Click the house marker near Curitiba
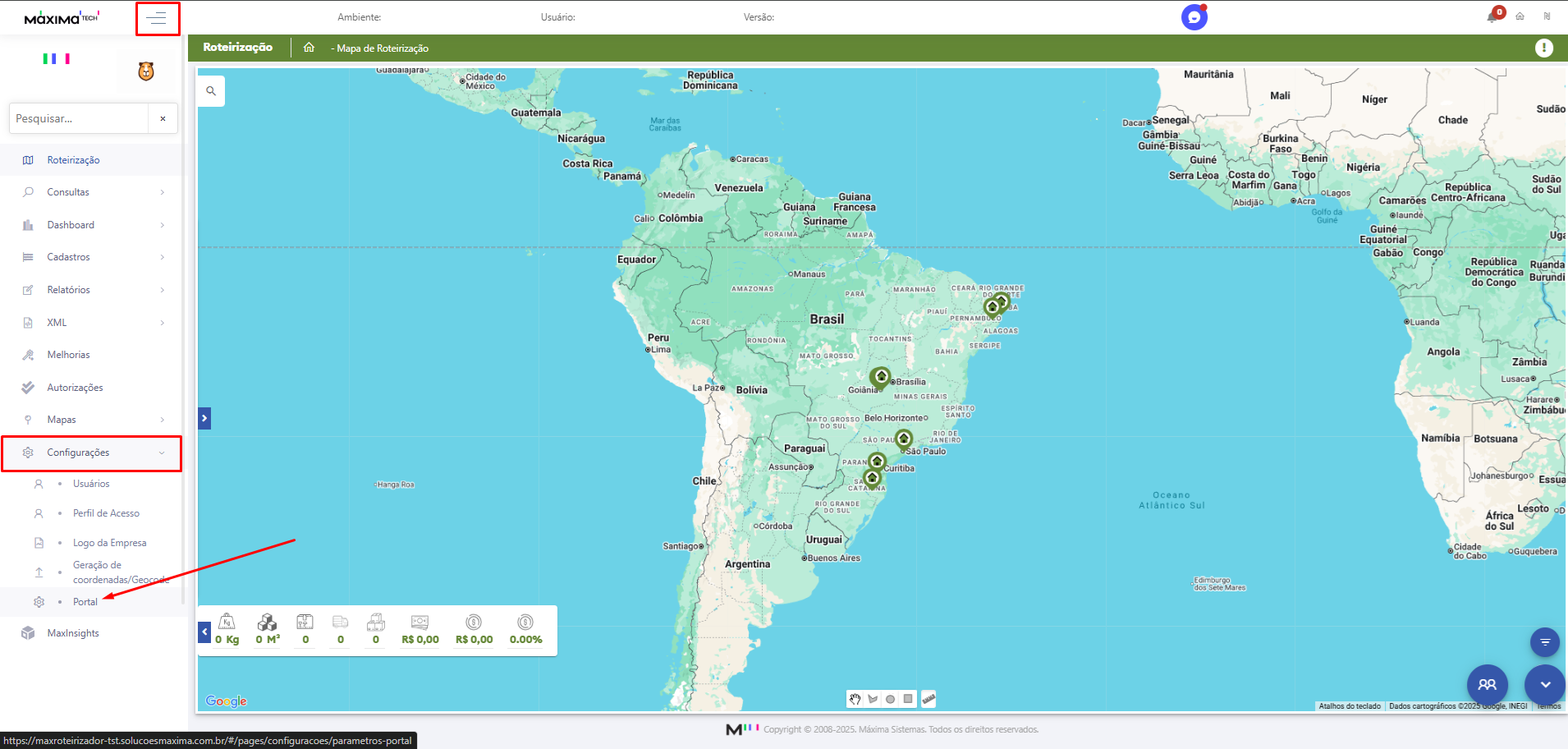The height and width of the screenshot is (749, 1568). (877, 462)
